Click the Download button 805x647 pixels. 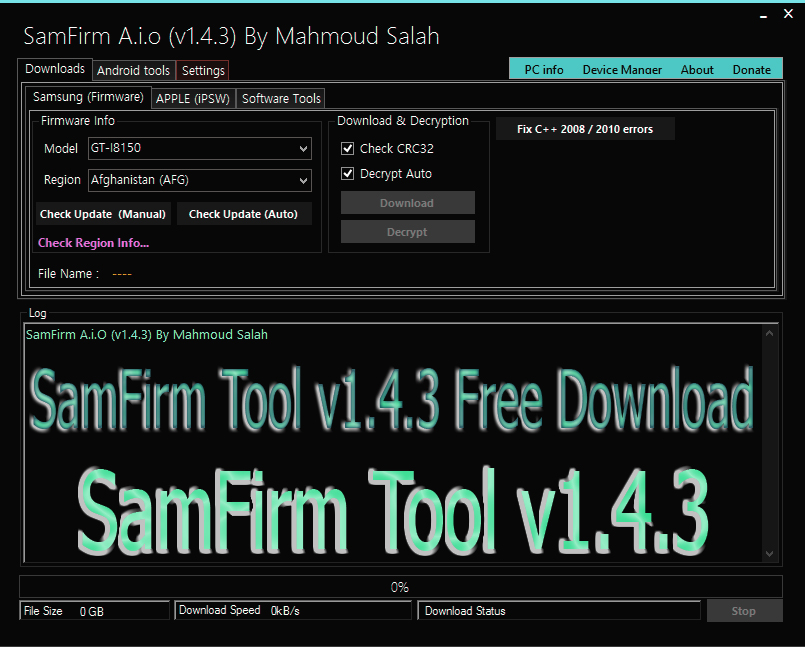click(x=407, y=203)
